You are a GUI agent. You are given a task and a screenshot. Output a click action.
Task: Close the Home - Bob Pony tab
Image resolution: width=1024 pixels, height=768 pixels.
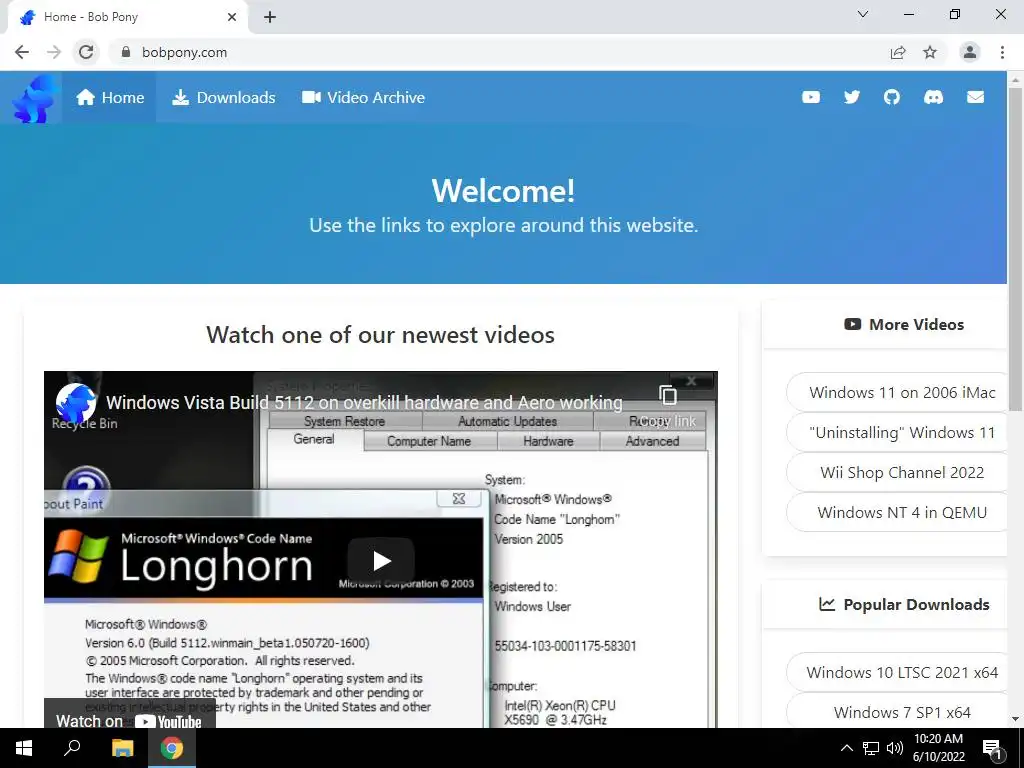[232, 17]
